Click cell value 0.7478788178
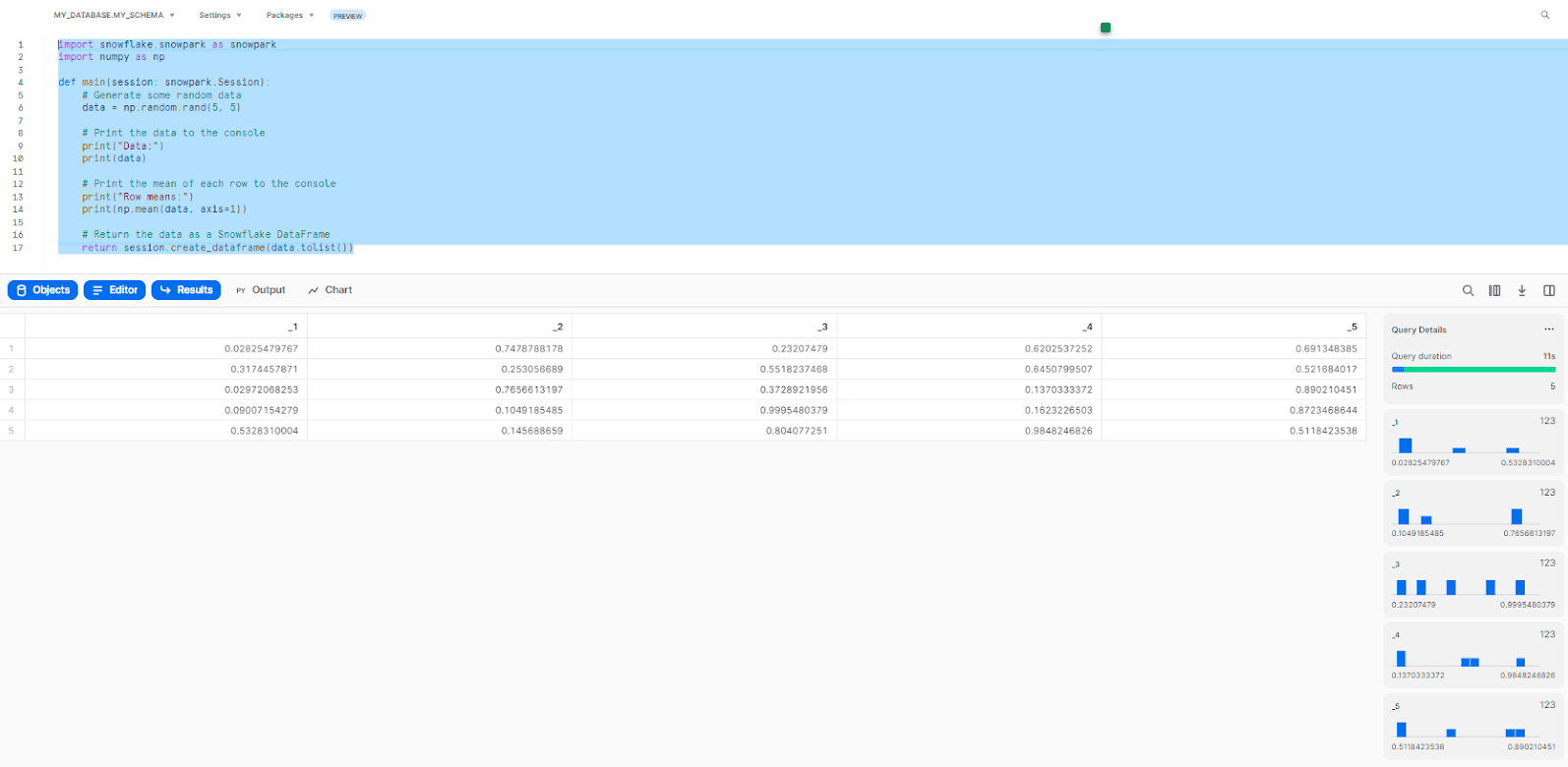 coord(529,349)
